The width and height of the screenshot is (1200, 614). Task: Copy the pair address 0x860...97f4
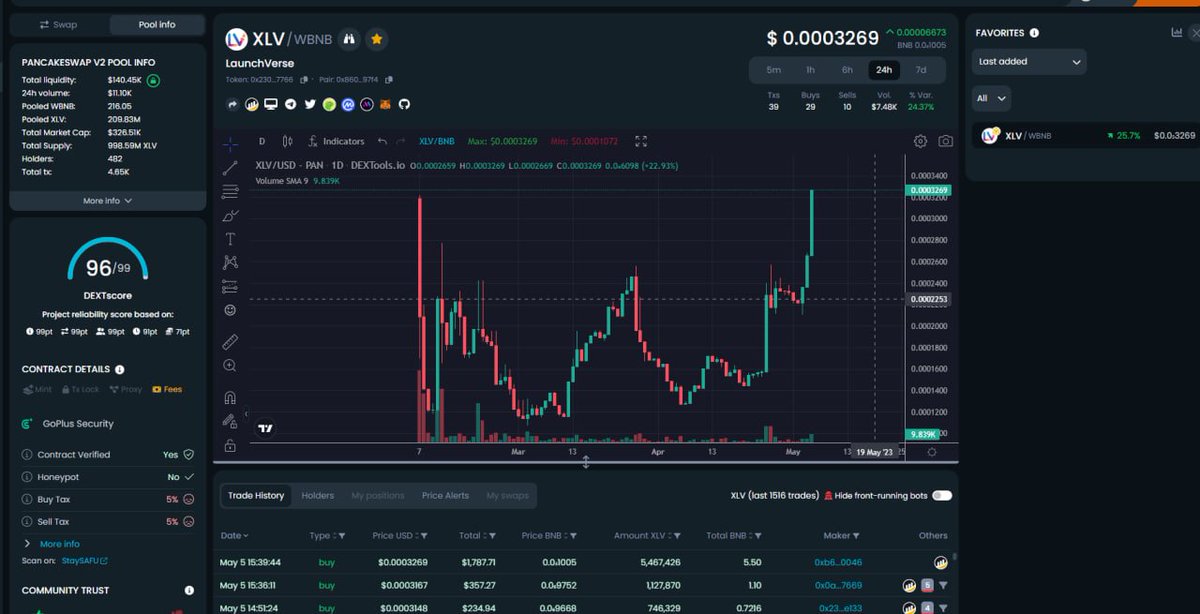388,80
